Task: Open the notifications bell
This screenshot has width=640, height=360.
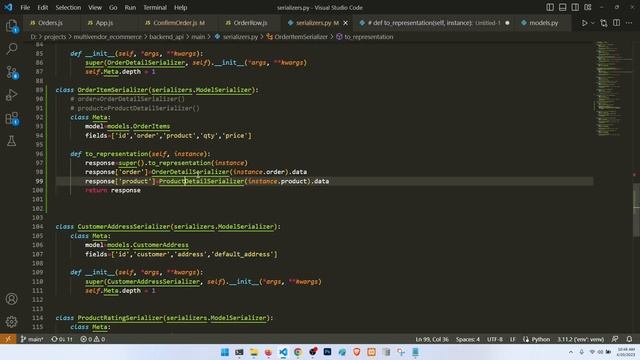Action: (x=629, y=339)
